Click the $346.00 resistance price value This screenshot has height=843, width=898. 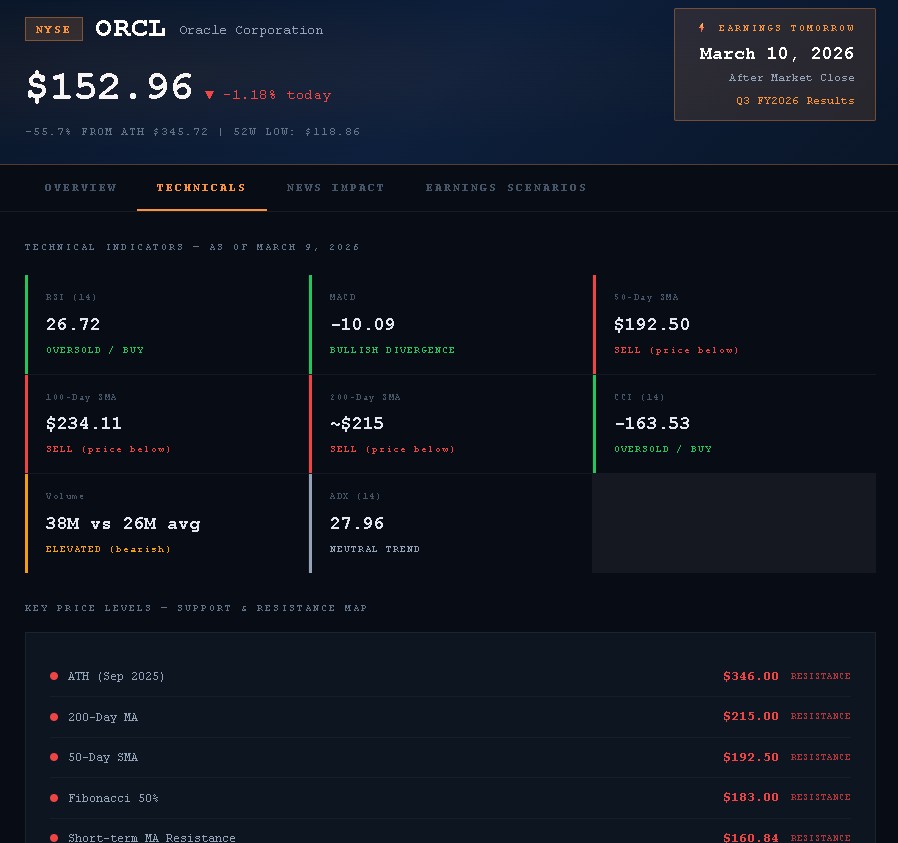[750, 676]
